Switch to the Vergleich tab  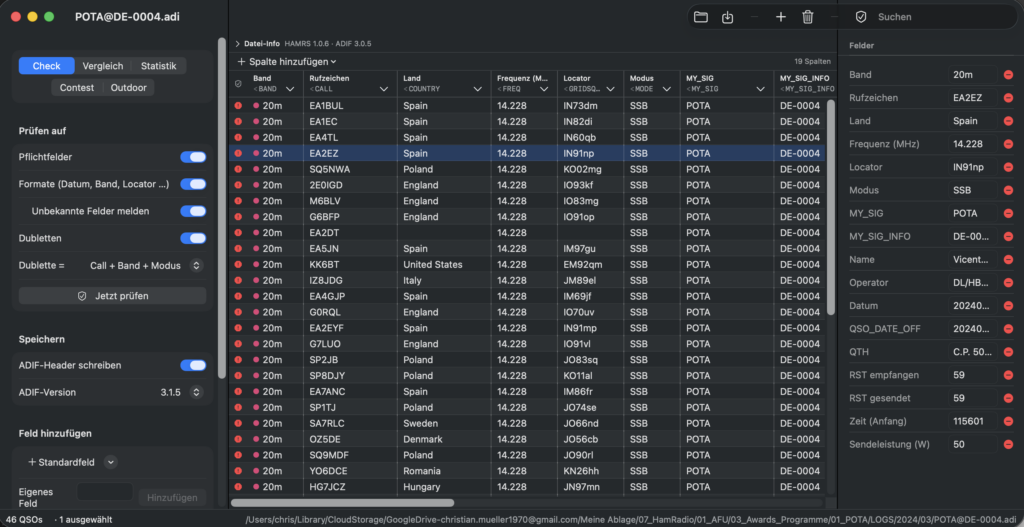pyautogui.click(x=103, y=66)
